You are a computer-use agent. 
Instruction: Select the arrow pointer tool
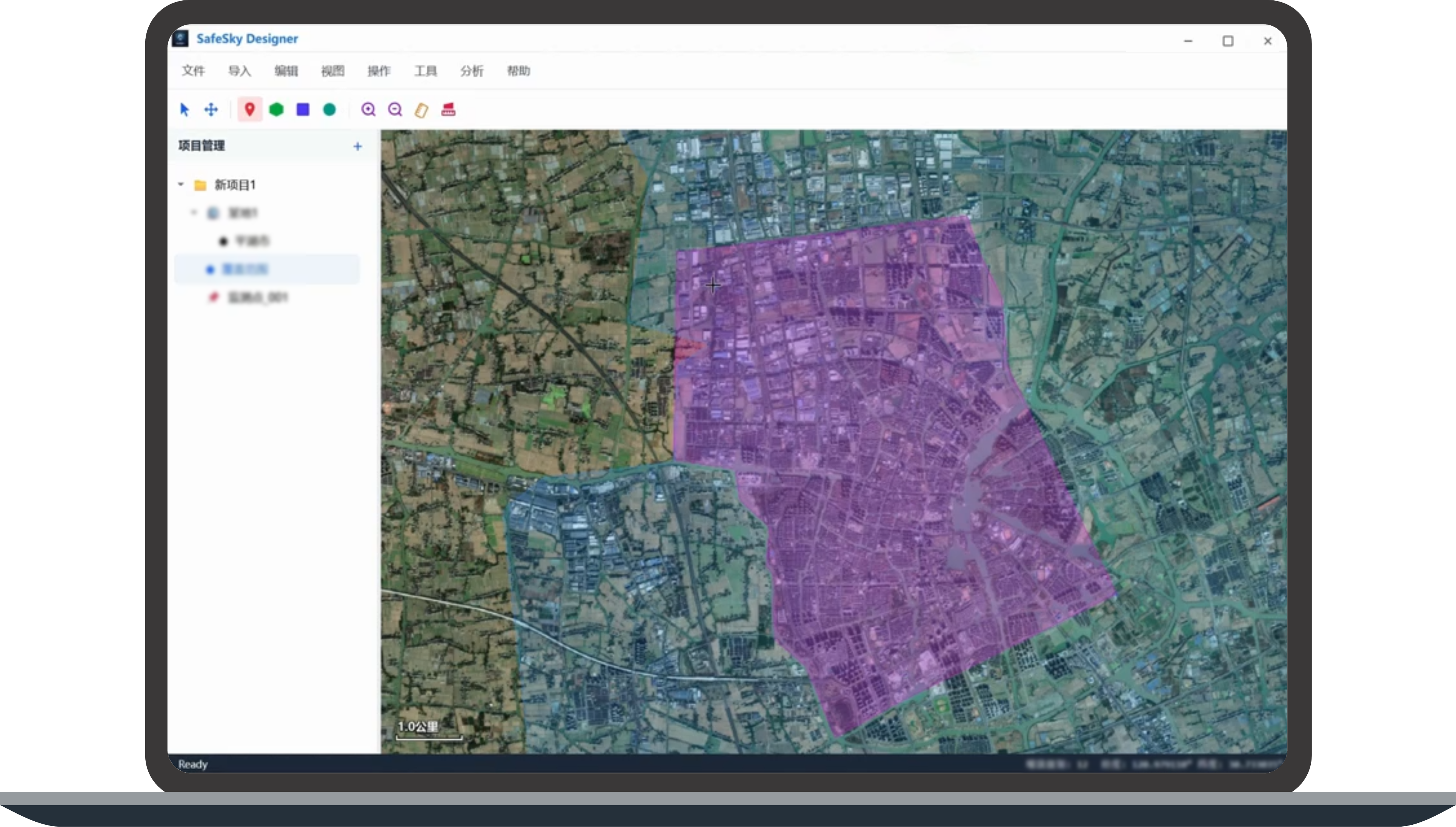(184, 109)
